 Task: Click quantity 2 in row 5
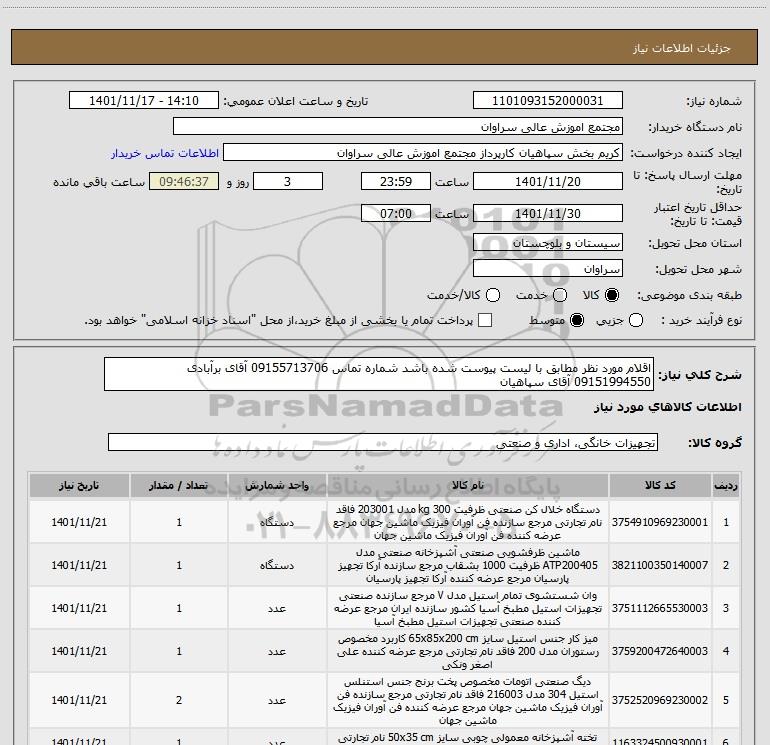[x=179, y=700]
